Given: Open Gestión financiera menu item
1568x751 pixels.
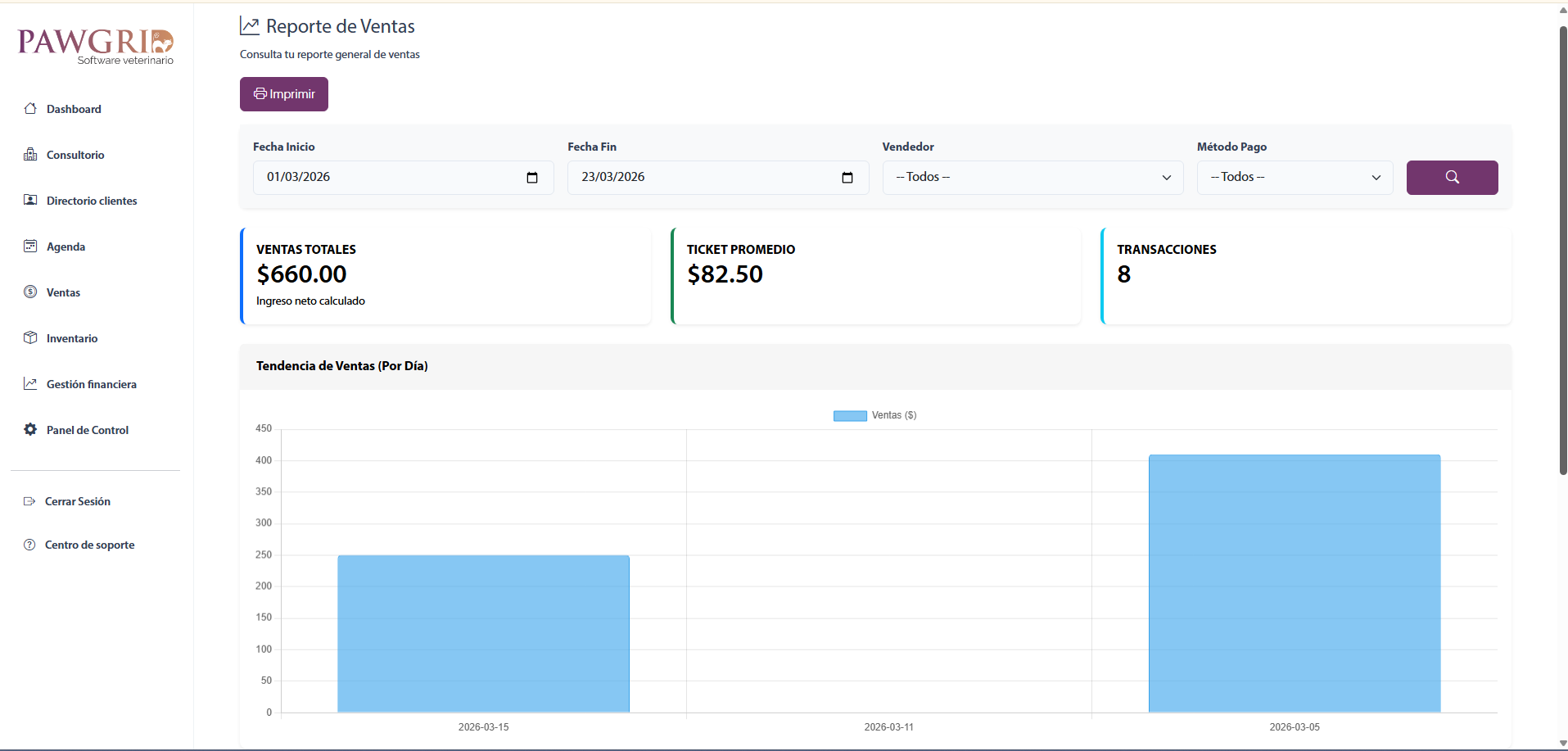Looking at the screenshot, I should coord(91,384).
